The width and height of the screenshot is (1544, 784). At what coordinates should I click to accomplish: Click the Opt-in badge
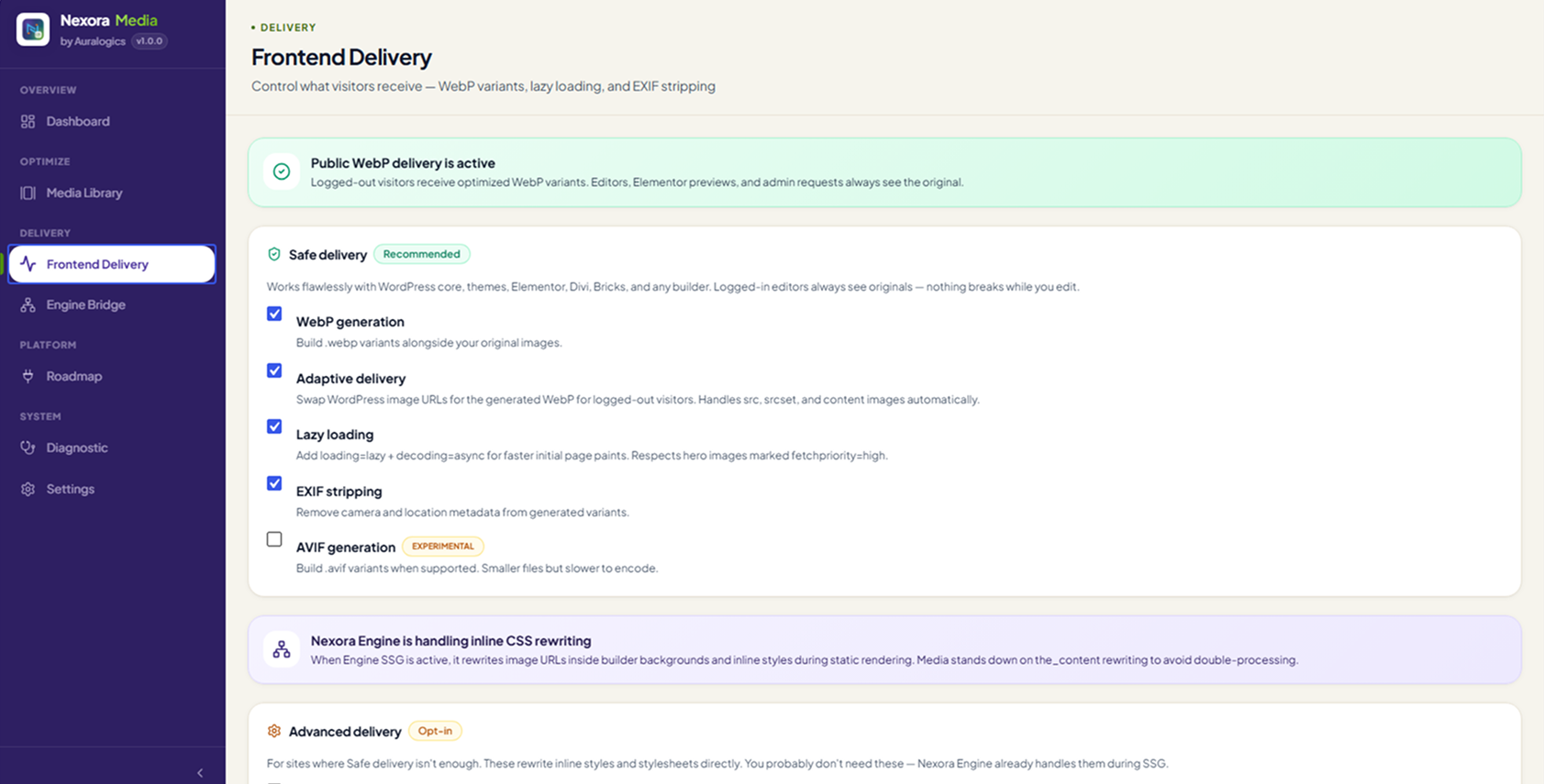point(435,731)
